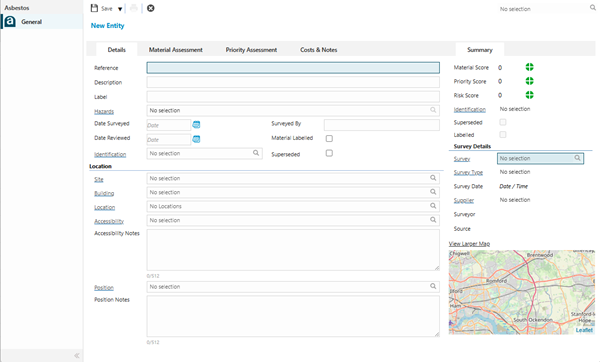Click the Hazards link label
The height and width of the screenshot is (362, 600).
click(104, 111)
